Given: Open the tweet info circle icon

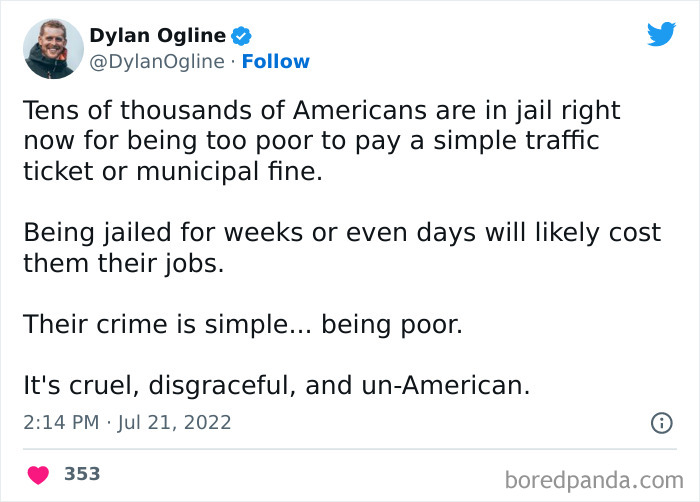Looking at the screenshot, I should 661,423.
